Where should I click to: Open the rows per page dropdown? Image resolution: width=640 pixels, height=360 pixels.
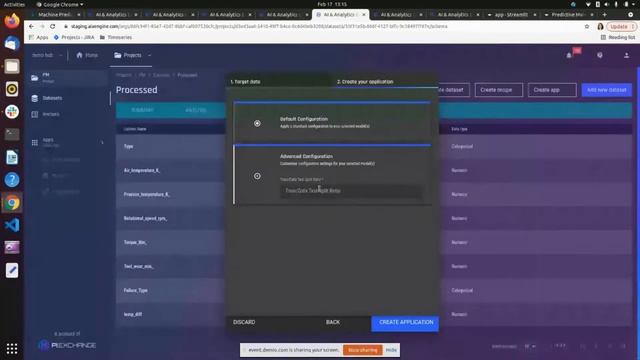tap(530, 346)
